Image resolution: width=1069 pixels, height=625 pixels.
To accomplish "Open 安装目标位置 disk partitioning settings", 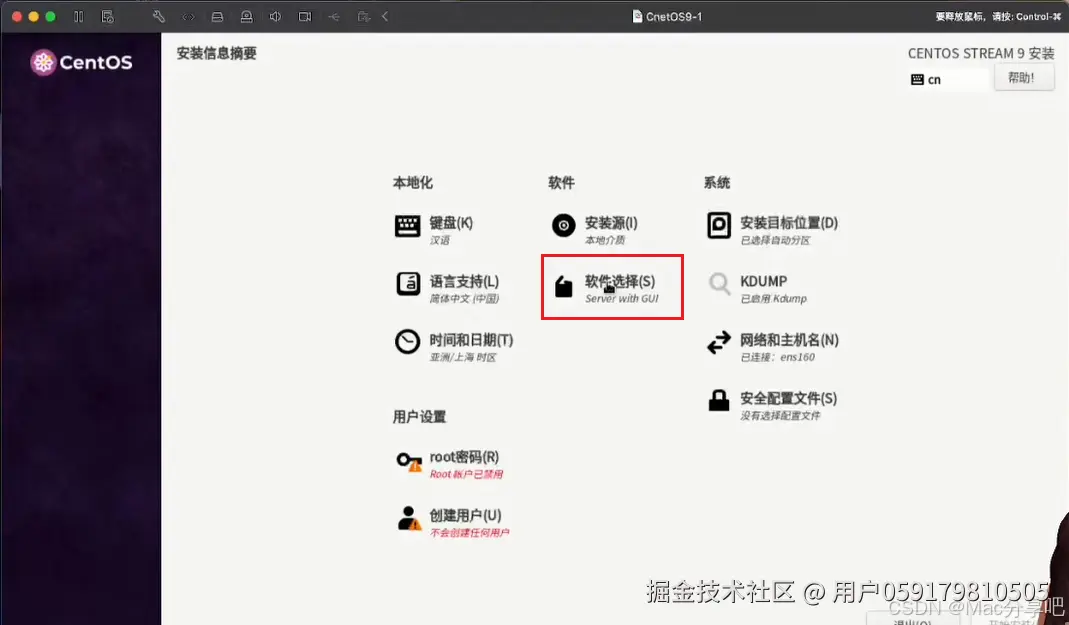I will click(718, 225).
